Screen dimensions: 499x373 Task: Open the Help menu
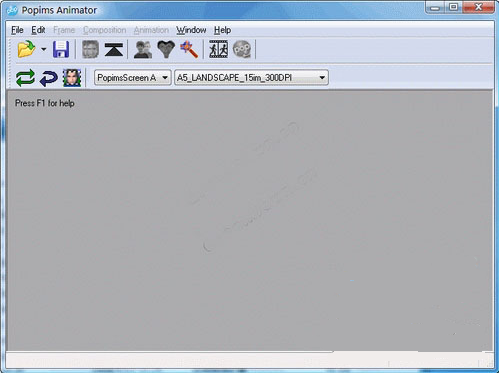click(x=222, y=30)
